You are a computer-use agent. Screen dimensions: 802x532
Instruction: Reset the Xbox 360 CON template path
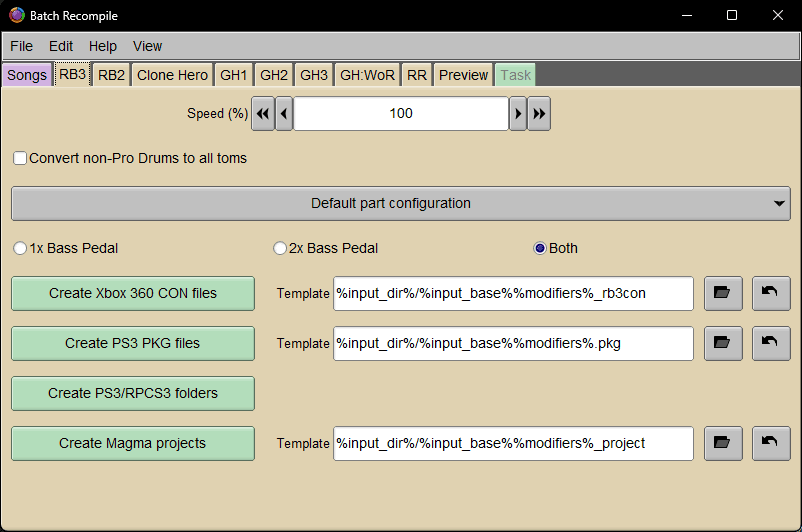click(771, 294)
